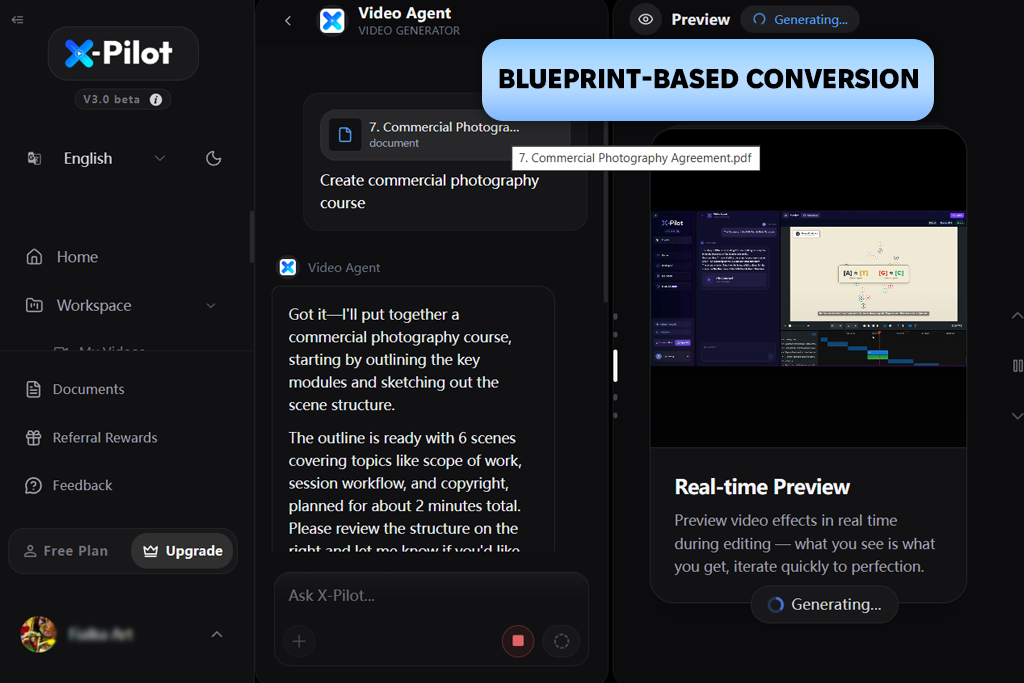Open Workspace in the sidebar
The width and height of the screenshot is (1024, 683).
coord(93,305)
